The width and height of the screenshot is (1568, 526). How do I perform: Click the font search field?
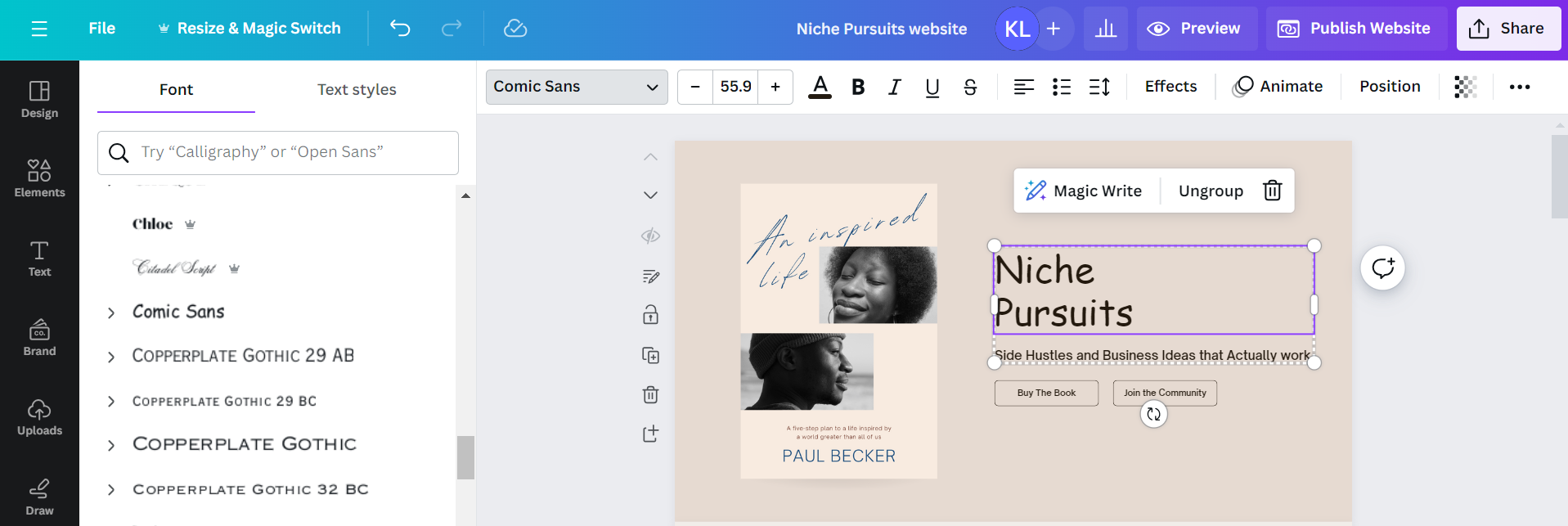pos(278,152)
